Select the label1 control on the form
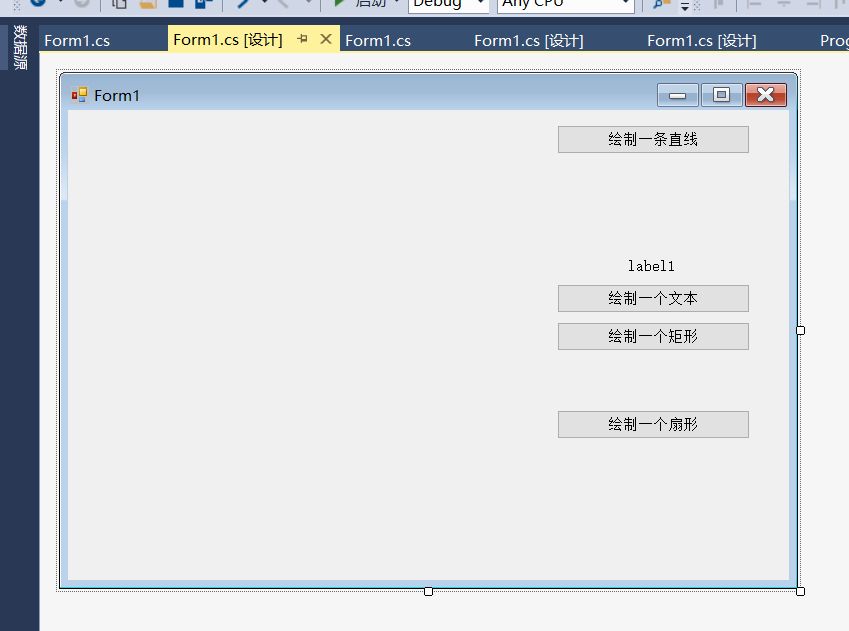 pyautogui.click(x=651, y=266)
